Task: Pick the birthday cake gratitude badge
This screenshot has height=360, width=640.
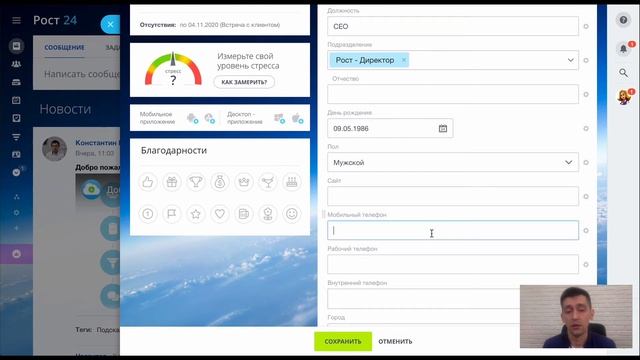Action: [x=292, y=182]
